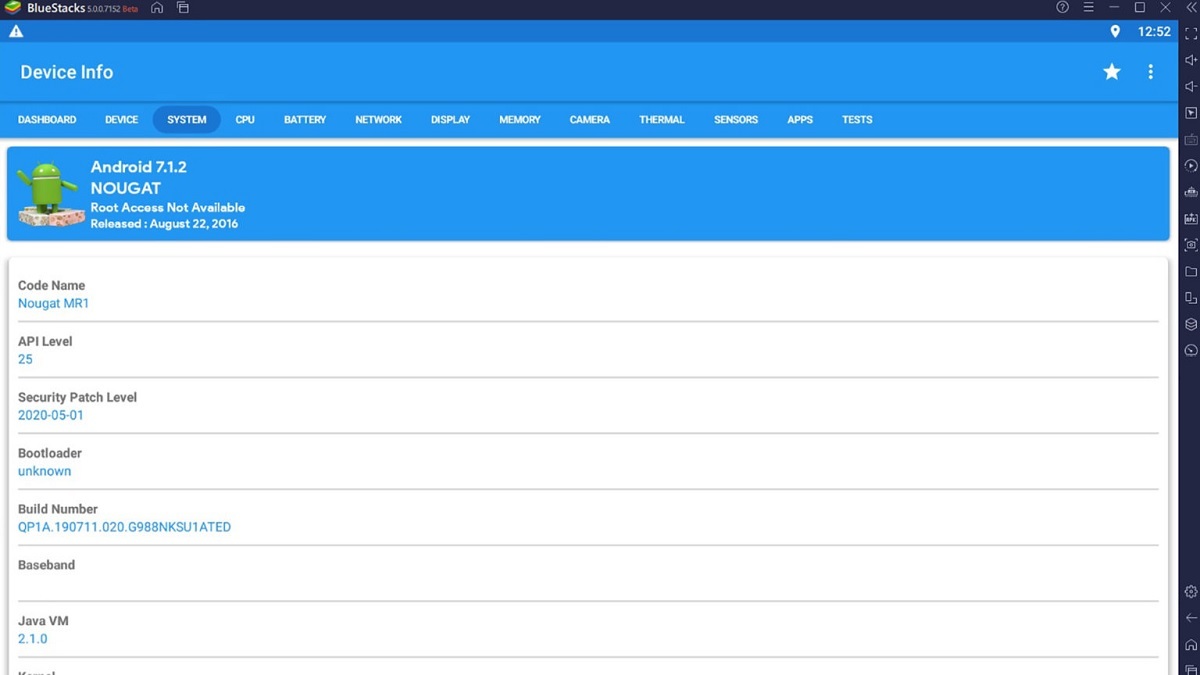Select the SENSORS tab
This screenshot has width=1200, height=675.
[x=735, y=120]
